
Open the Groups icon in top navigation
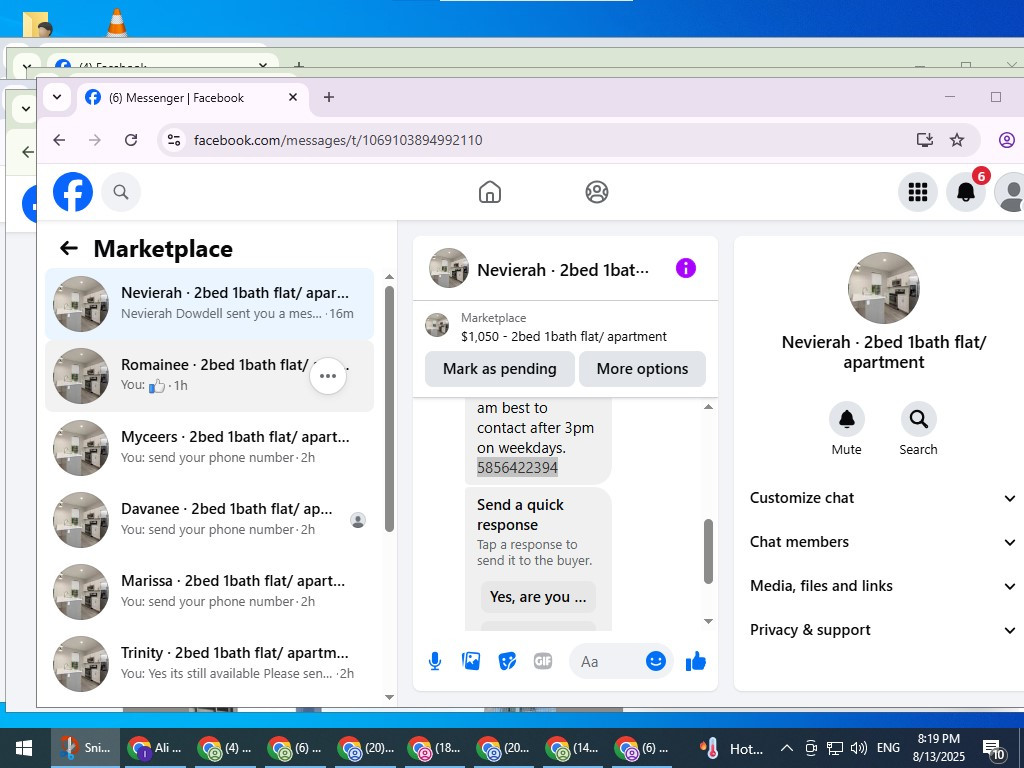pyautogui.click(x=596, y=192)
